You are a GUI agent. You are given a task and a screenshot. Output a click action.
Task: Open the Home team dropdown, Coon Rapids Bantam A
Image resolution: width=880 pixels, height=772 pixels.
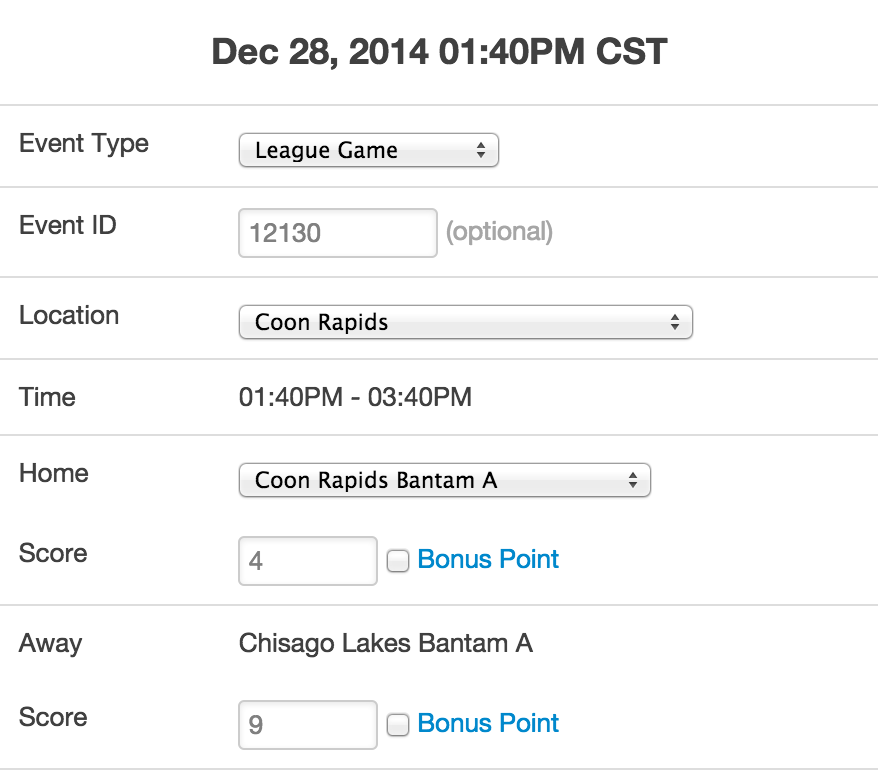(444, 480)
